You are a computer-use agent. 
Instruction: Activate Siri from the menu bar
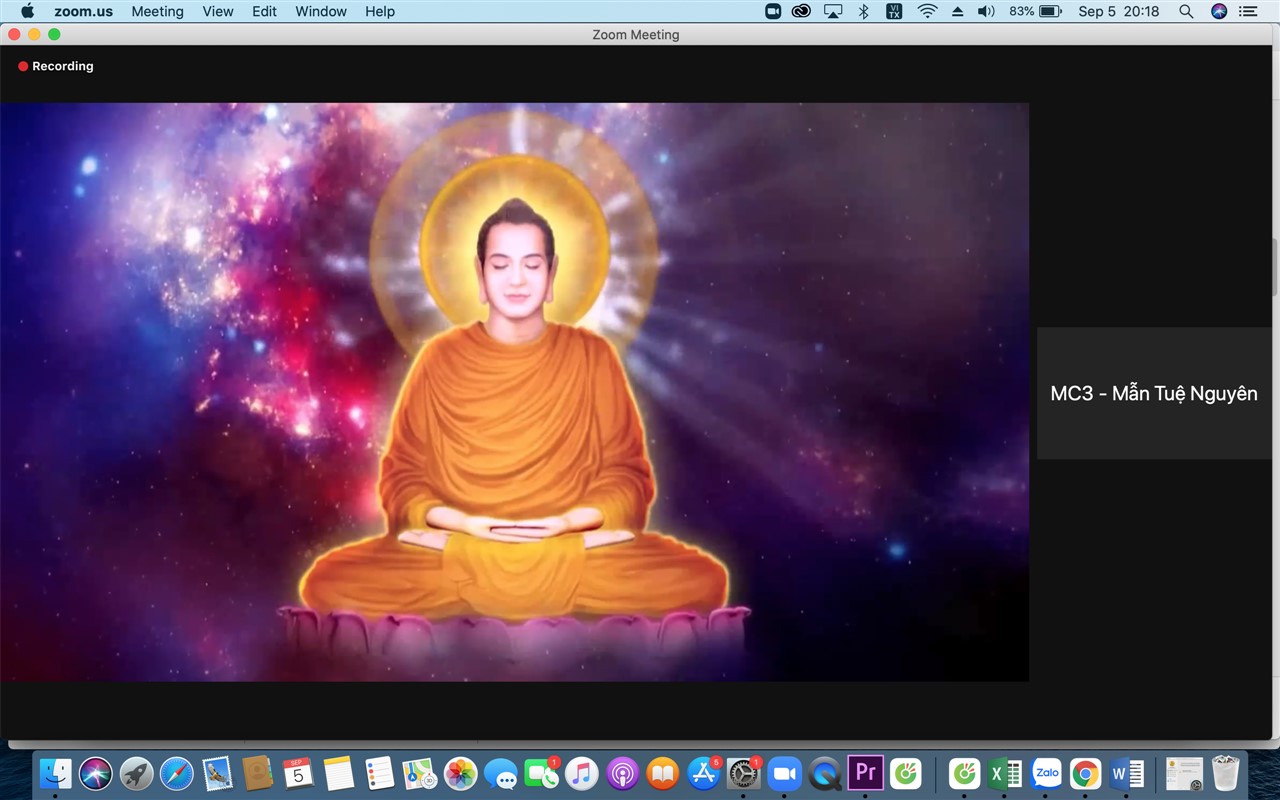click(x=1218, y=11)
